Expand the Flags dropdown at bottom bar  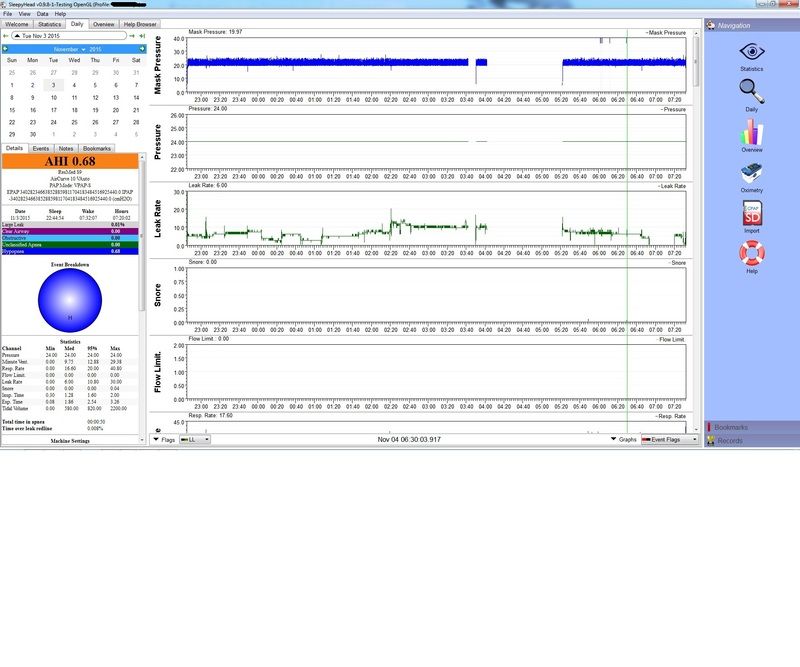164,439
